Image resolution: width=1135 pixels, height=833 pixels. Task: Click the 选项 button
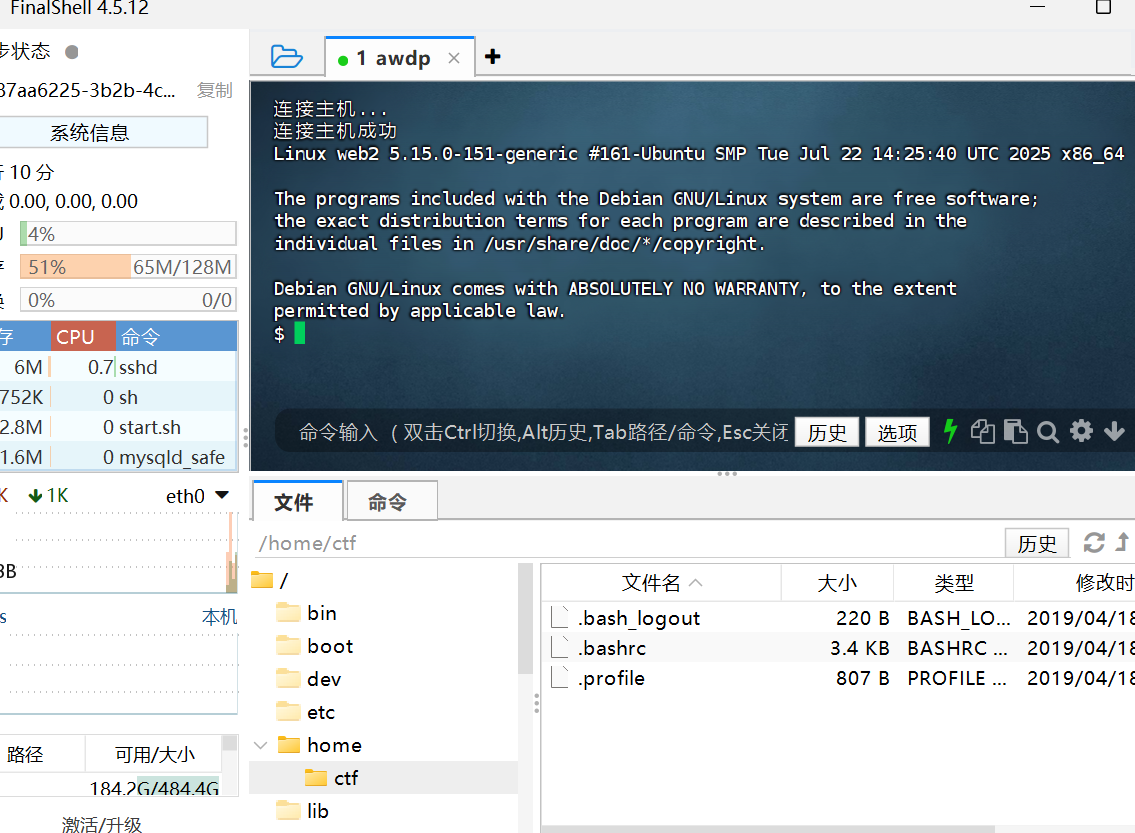pyautogui.click(x=897, y=432)
